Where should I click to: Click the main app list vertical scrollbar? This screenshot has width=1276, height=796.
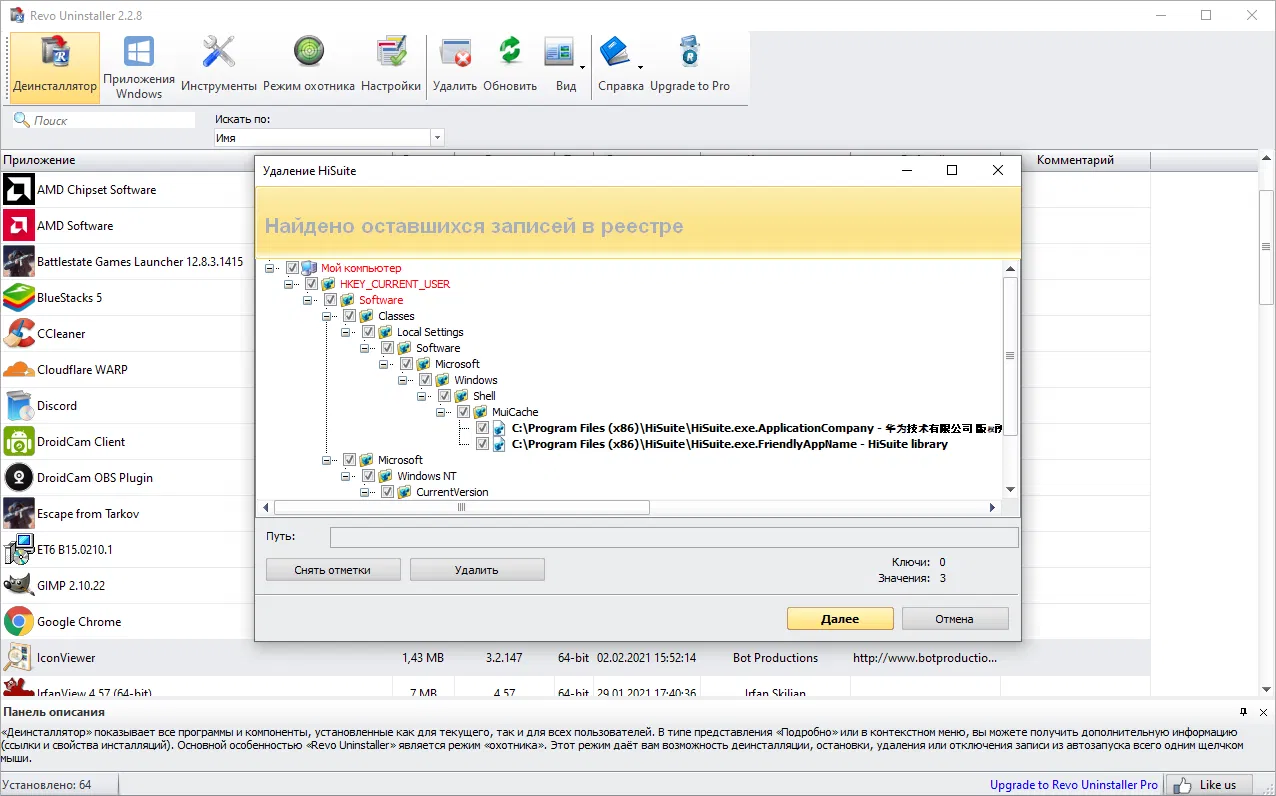1267,246
